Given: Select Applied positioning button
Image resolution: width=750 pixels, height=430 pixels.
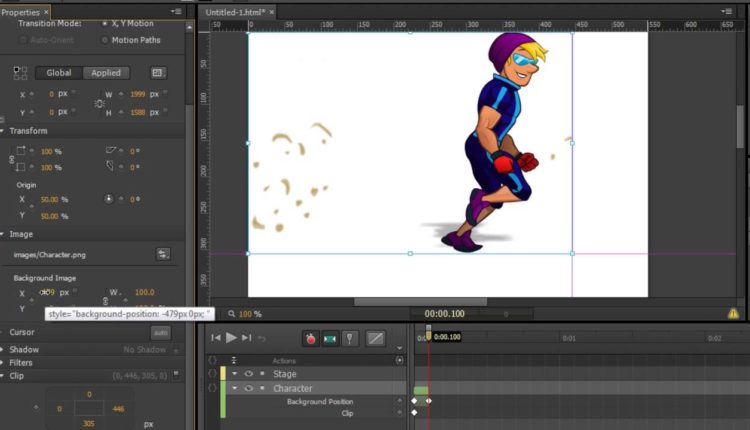Looking at the screenshot, I should pyautogui.click(x=106, y=73).
